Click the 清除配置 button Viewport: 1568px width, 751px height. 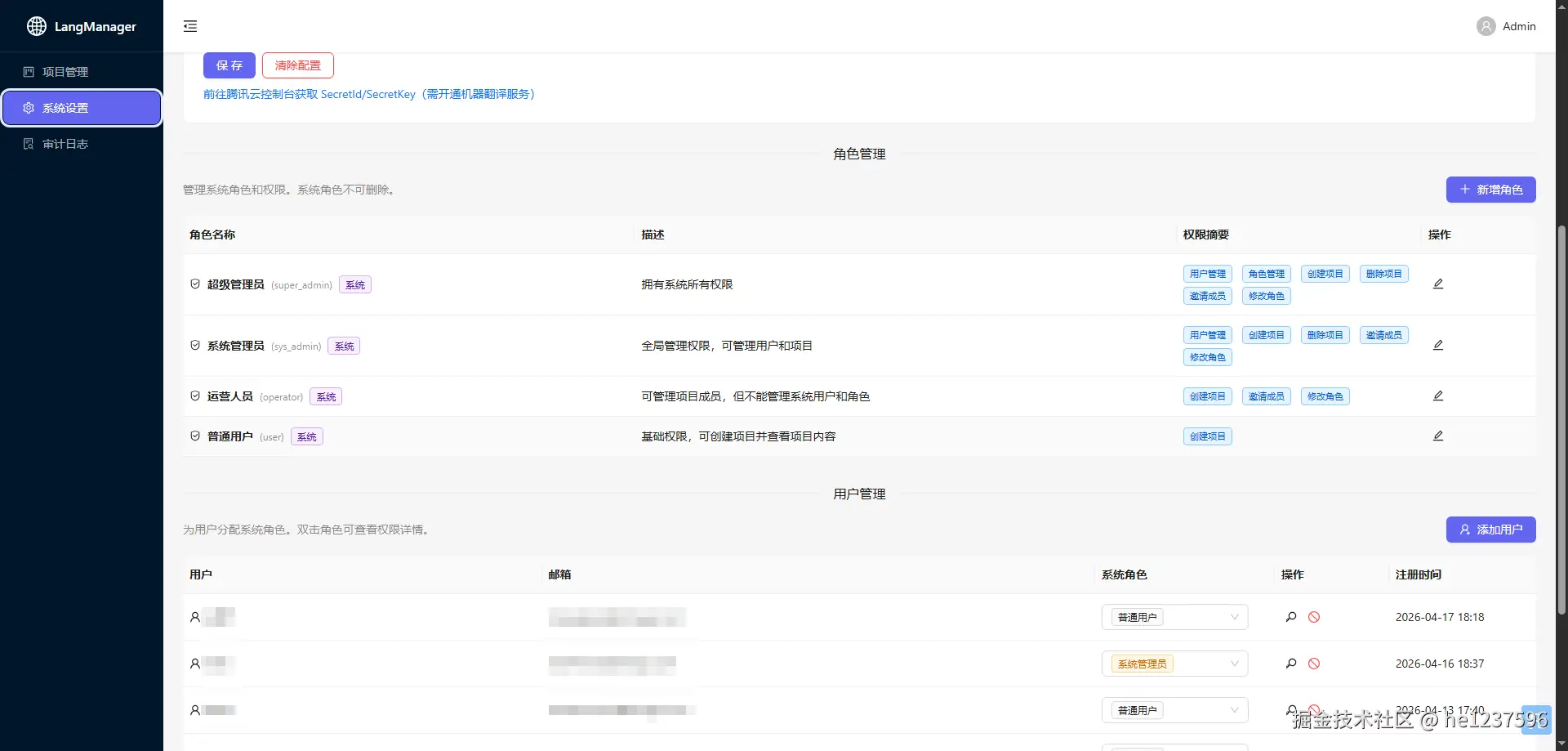point(298,65)
